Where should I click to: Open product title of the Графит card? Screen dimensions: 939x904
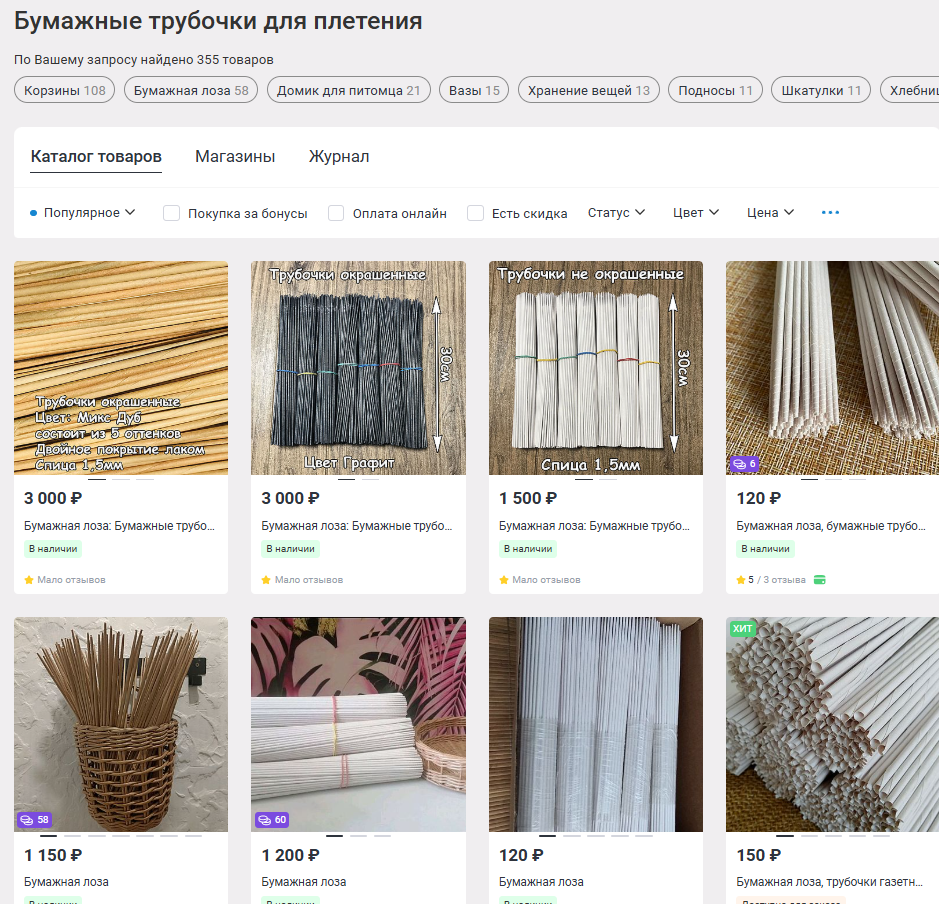pyautogui.click(x=356, y=526)
